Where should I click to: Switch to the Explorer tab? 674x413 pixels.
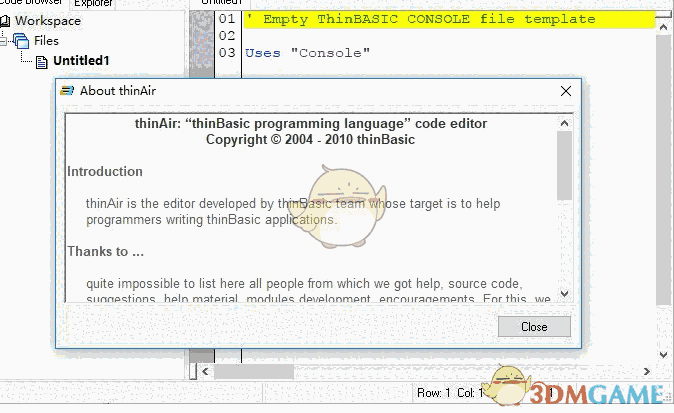93,3
